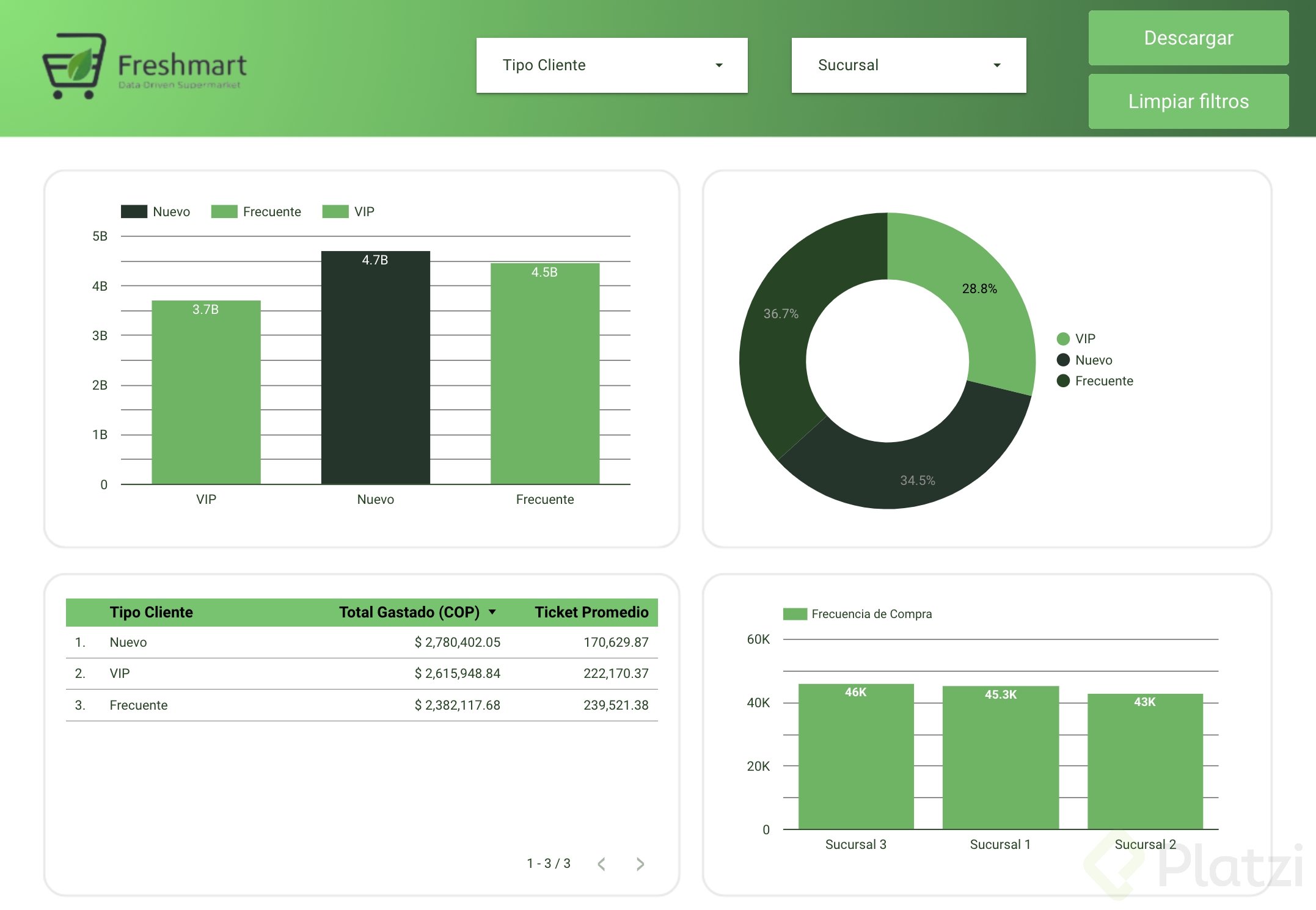This screenshot has width=1316, height=910.
Task: Go to next table page arrow
Action: click(x=640, y=864)
